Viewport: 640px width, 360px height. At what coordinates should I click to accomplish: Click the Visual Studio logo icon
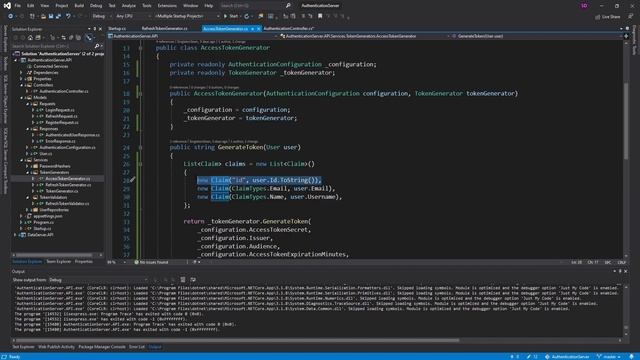pyautogui.click(x=7, y=6)
